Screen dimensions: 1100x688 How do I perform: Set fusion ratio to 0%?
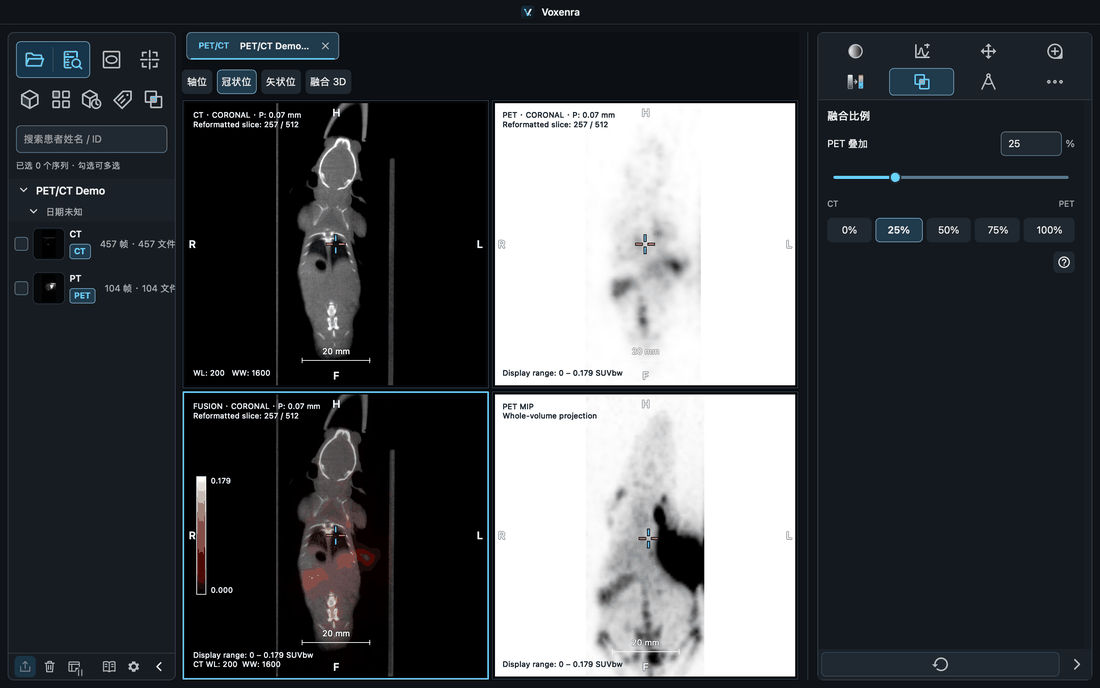point(849,230)
